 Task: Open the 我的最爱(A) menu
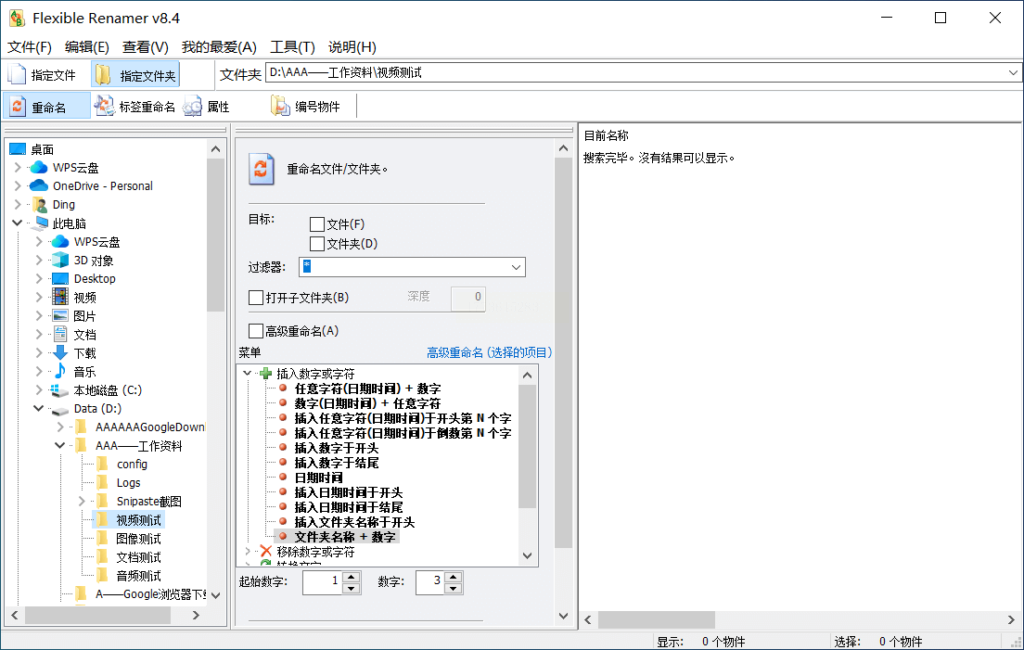[x=219, y=47]
